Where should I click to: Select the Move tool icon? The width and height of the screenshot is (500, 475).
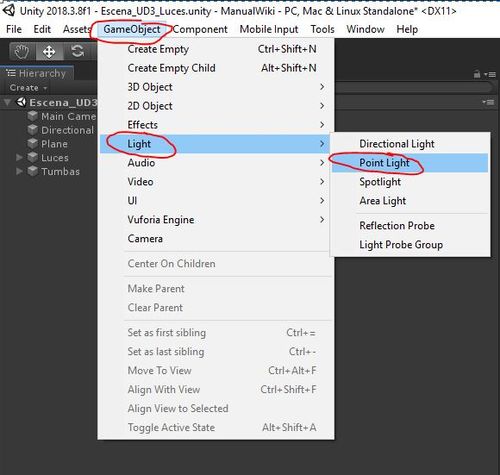(49, 52)
